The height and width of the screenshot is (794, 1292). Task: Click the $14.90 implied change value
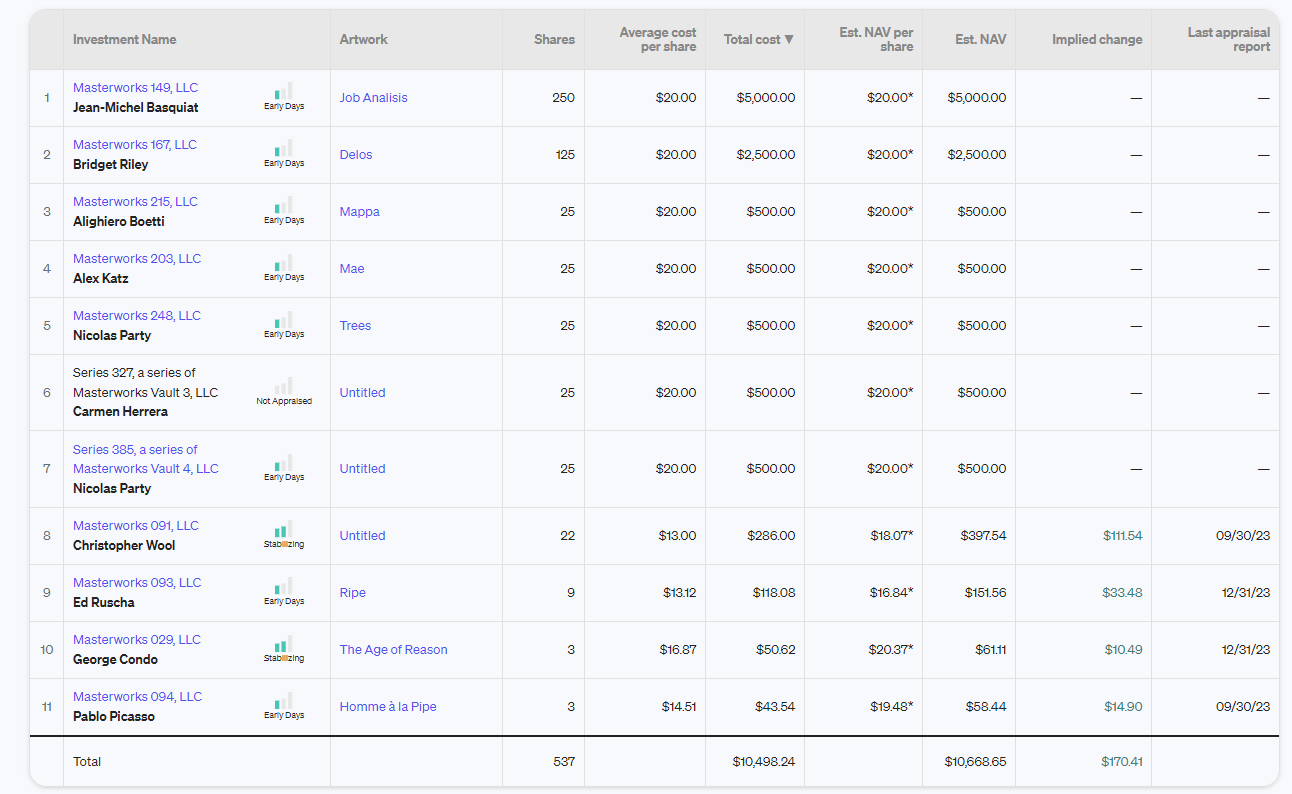1124,706
